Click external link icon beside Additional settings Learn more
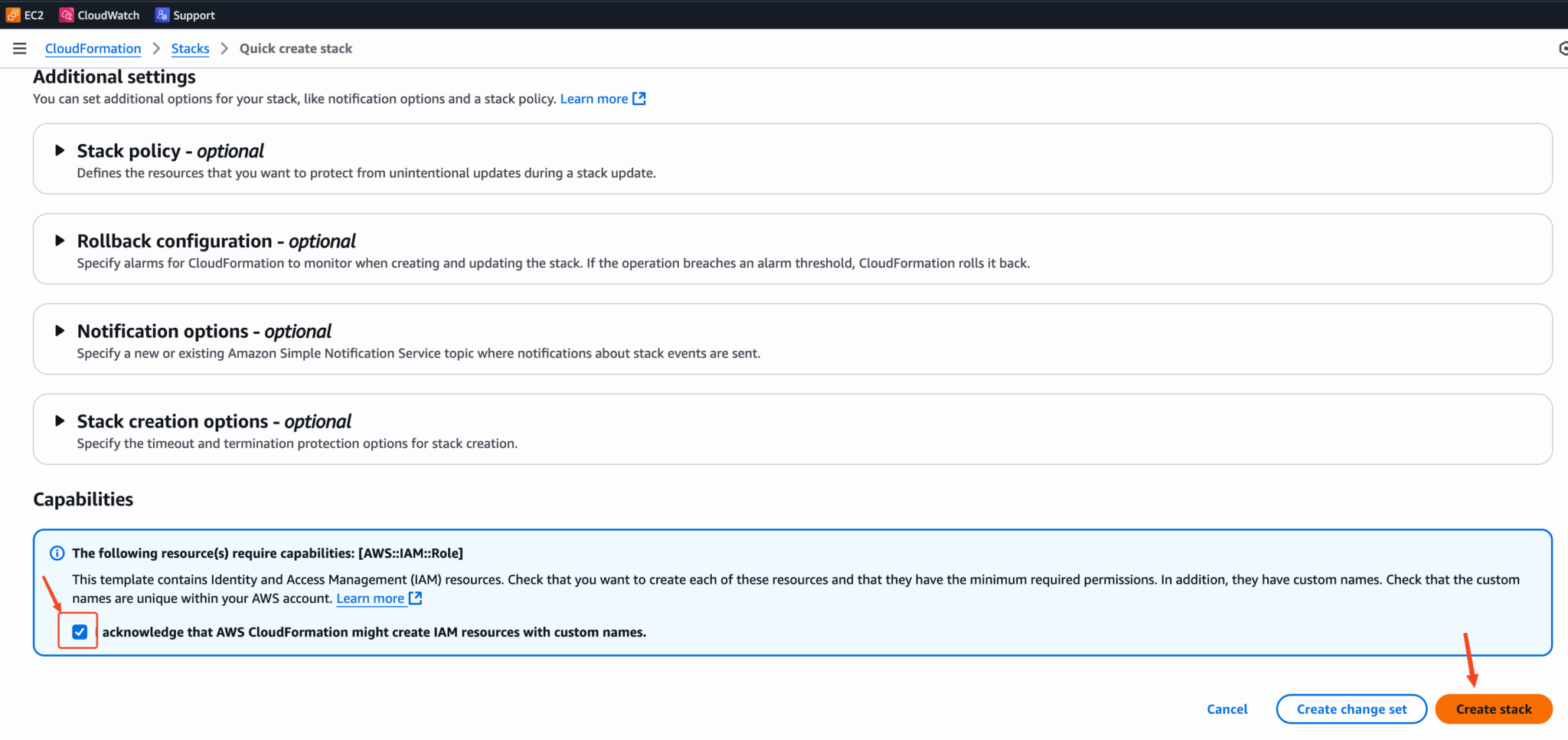 point(639,99)
